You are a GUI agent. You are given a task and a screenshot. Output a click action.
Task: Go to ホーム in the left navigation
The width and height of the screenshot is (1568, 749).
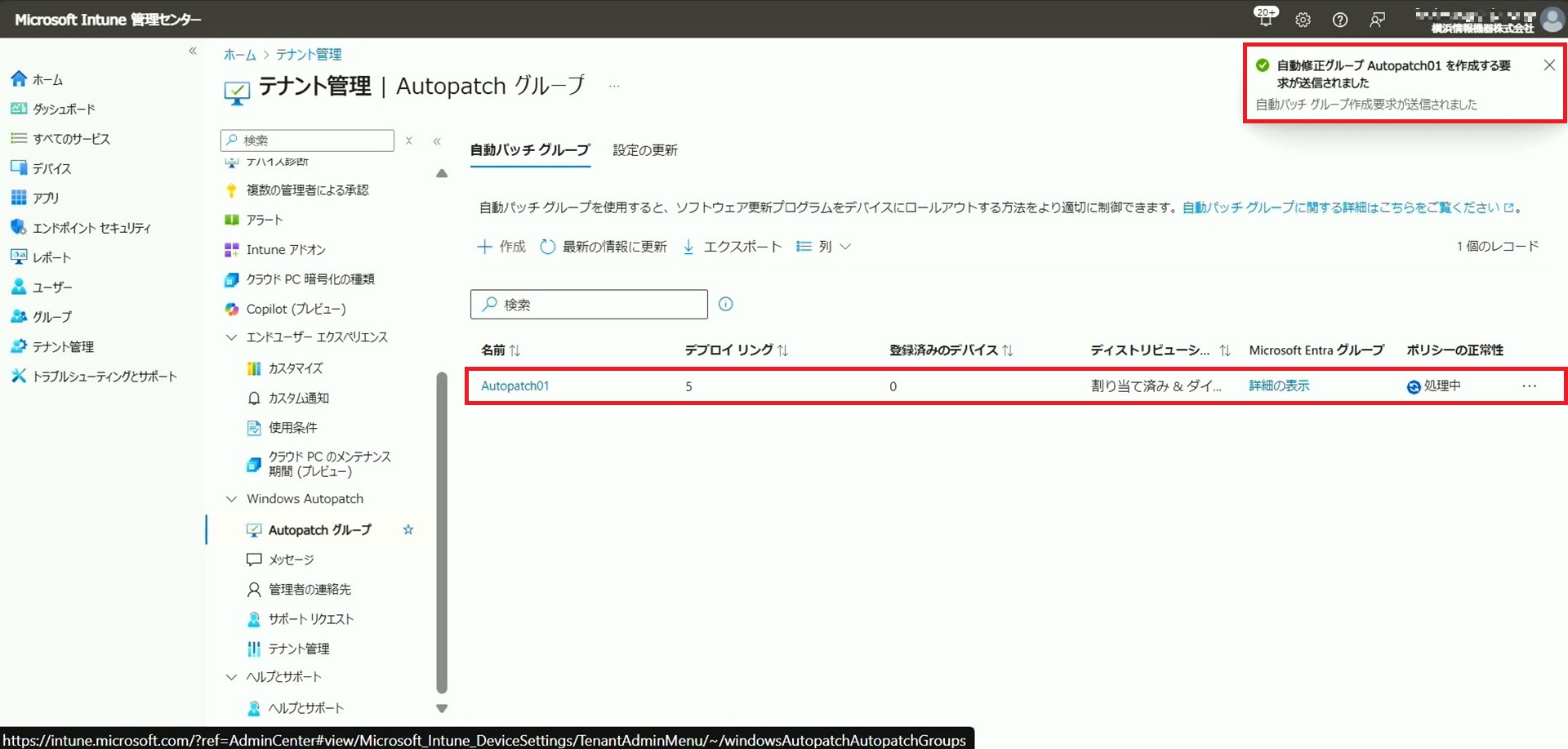click(x=47, y=79)
